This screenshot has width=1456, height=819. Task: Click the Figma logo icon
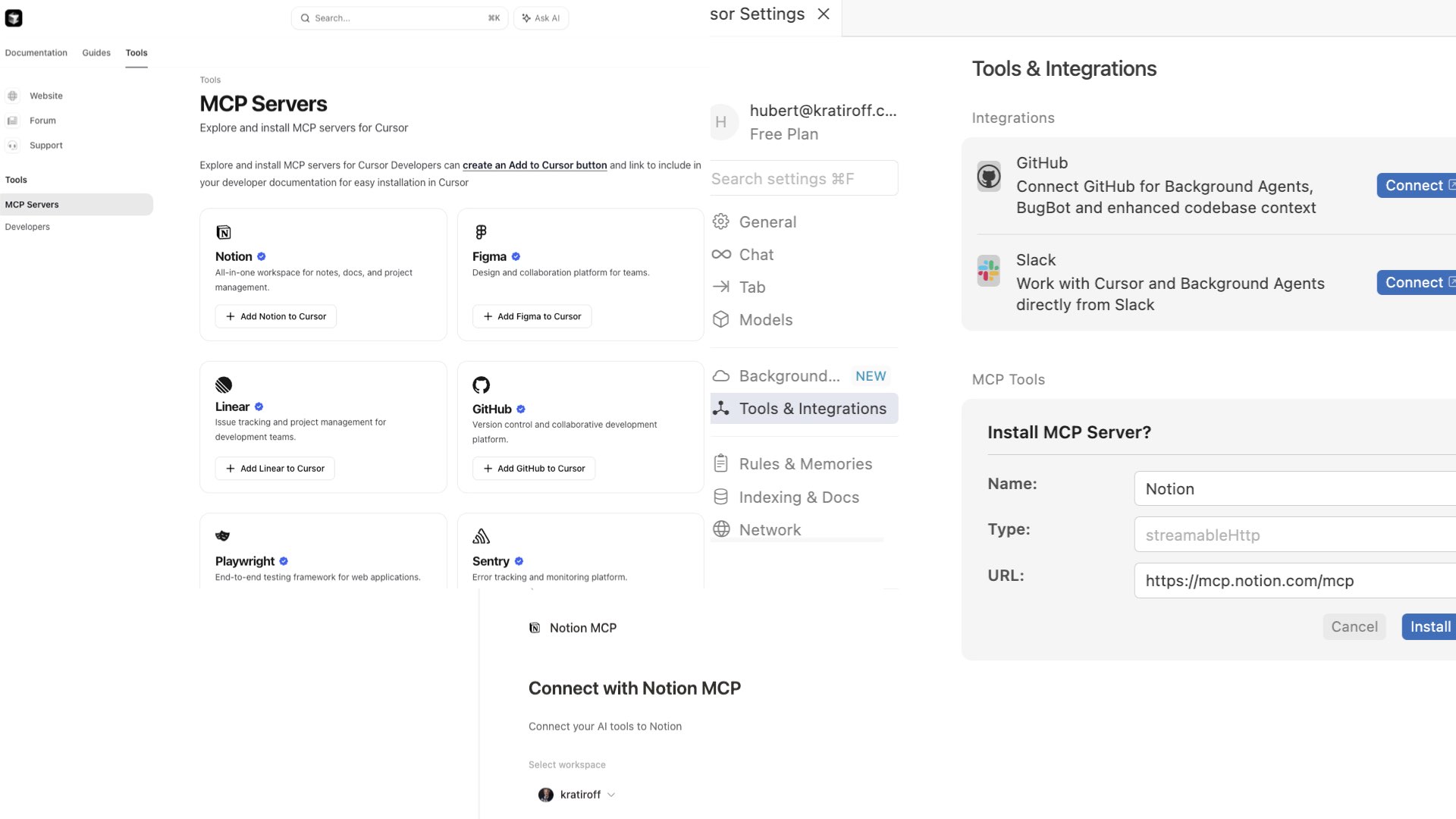tap(481, 232)
